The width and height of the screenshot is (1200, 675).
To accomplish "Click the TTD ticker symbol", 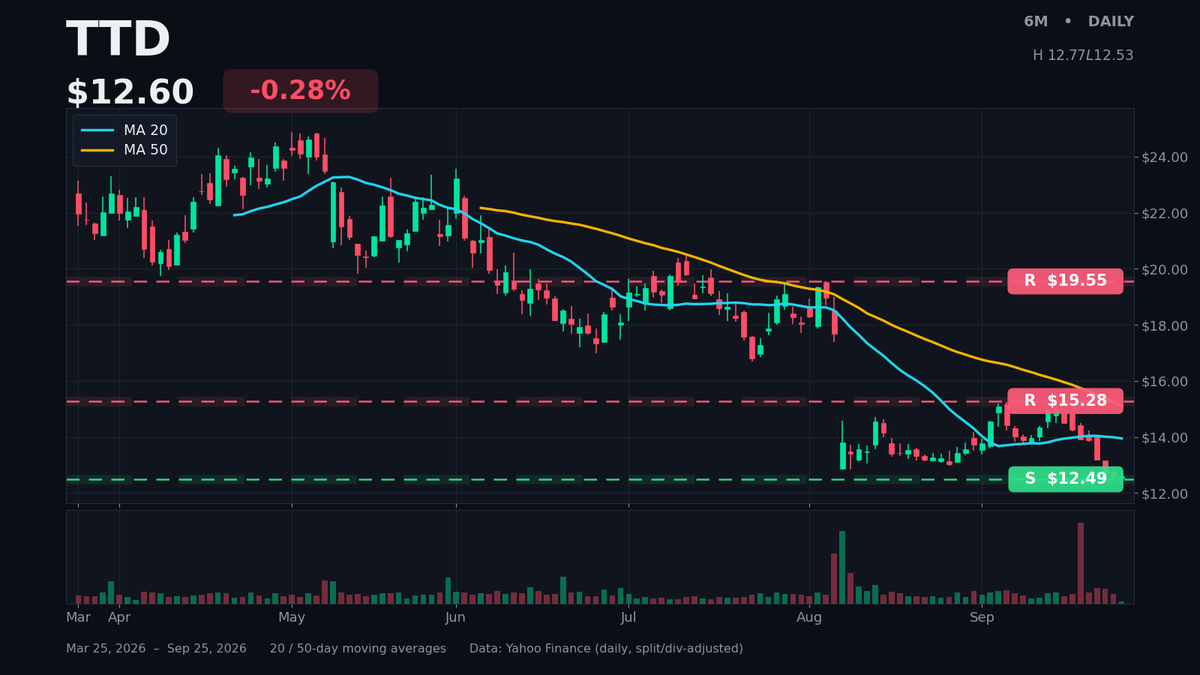I will click(118, 41).
